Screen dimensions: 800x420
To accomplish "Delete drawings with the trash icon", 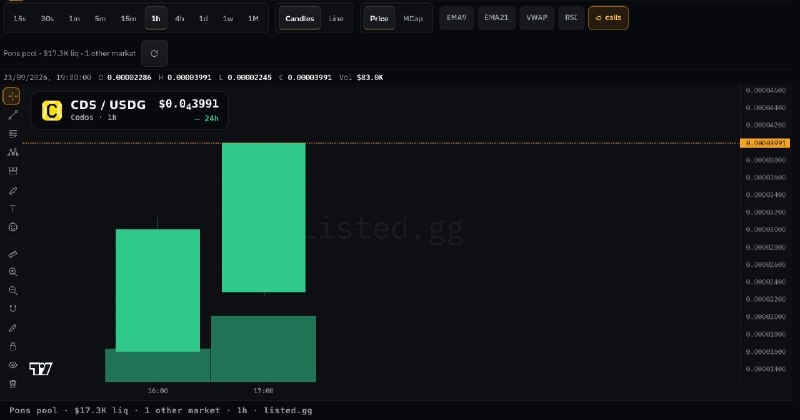I will pos(13,384).
